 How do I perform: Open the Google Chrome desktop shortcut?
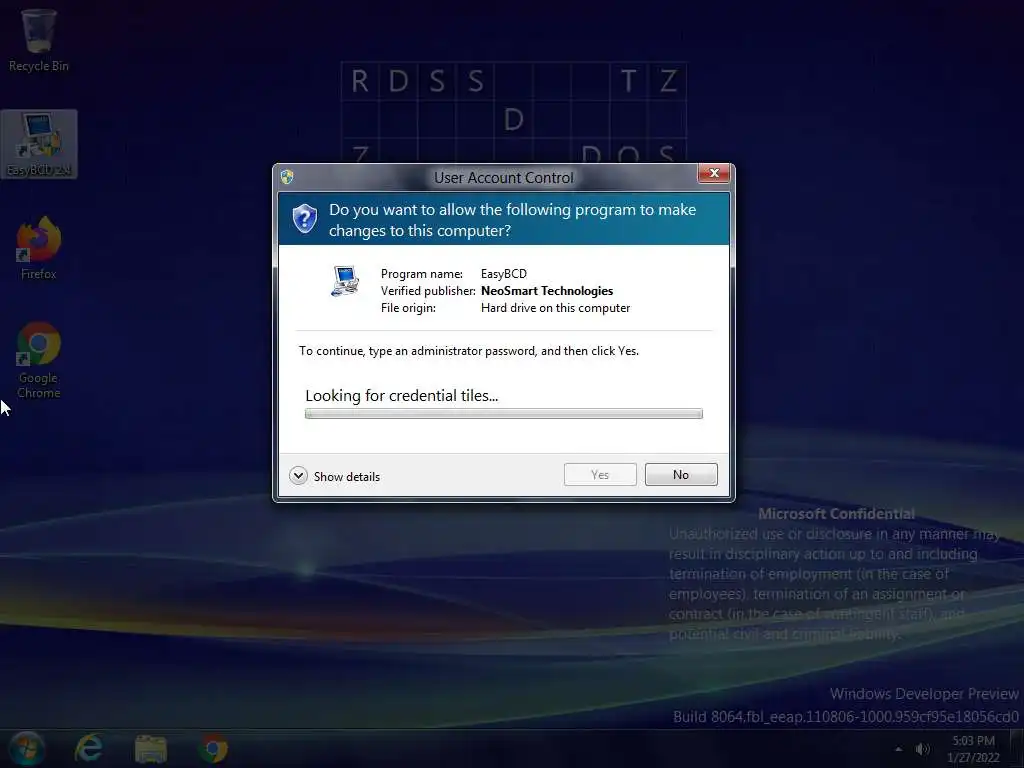(39, 360)
